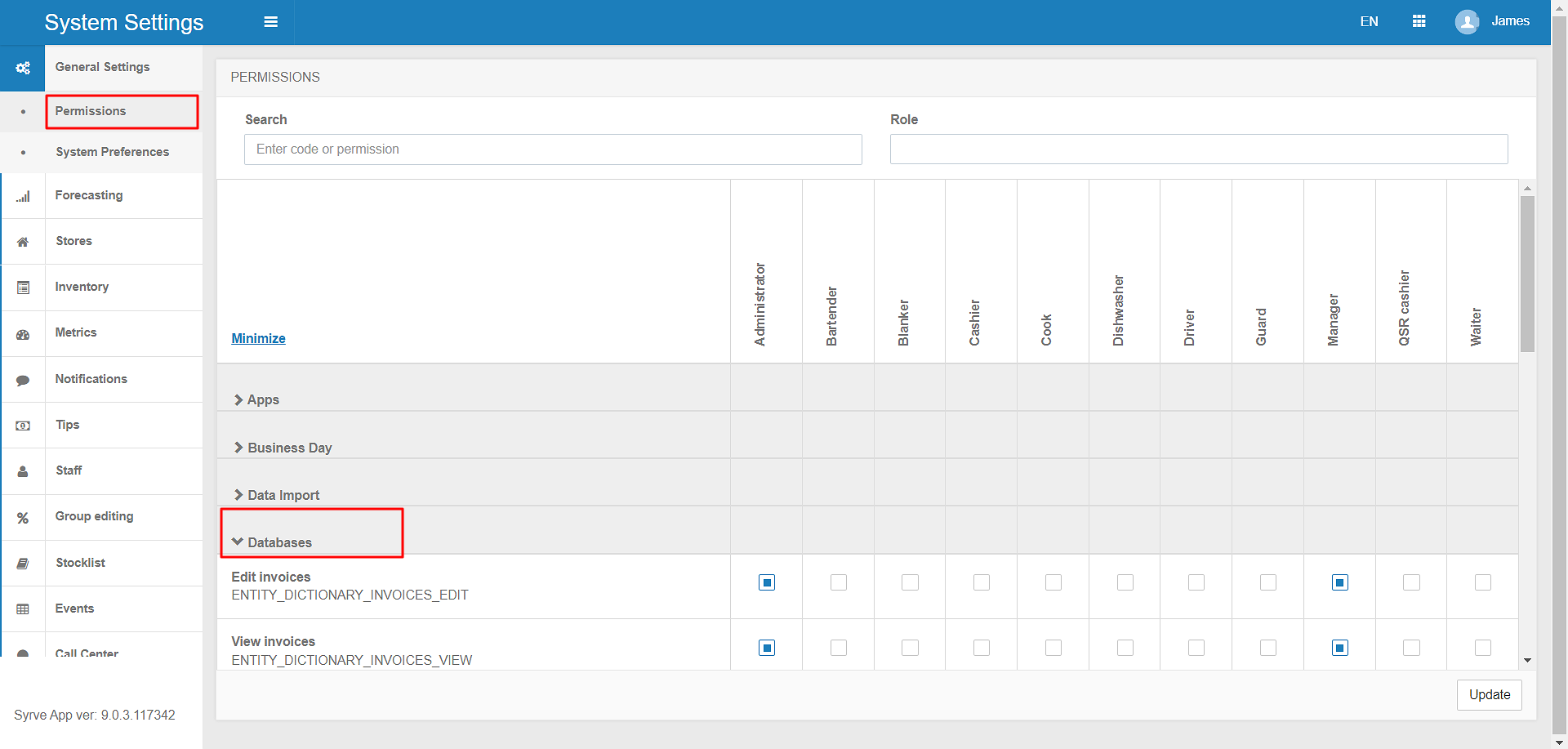
Task: Enable Edit invoices for Bartender
Action: point(838,582)
